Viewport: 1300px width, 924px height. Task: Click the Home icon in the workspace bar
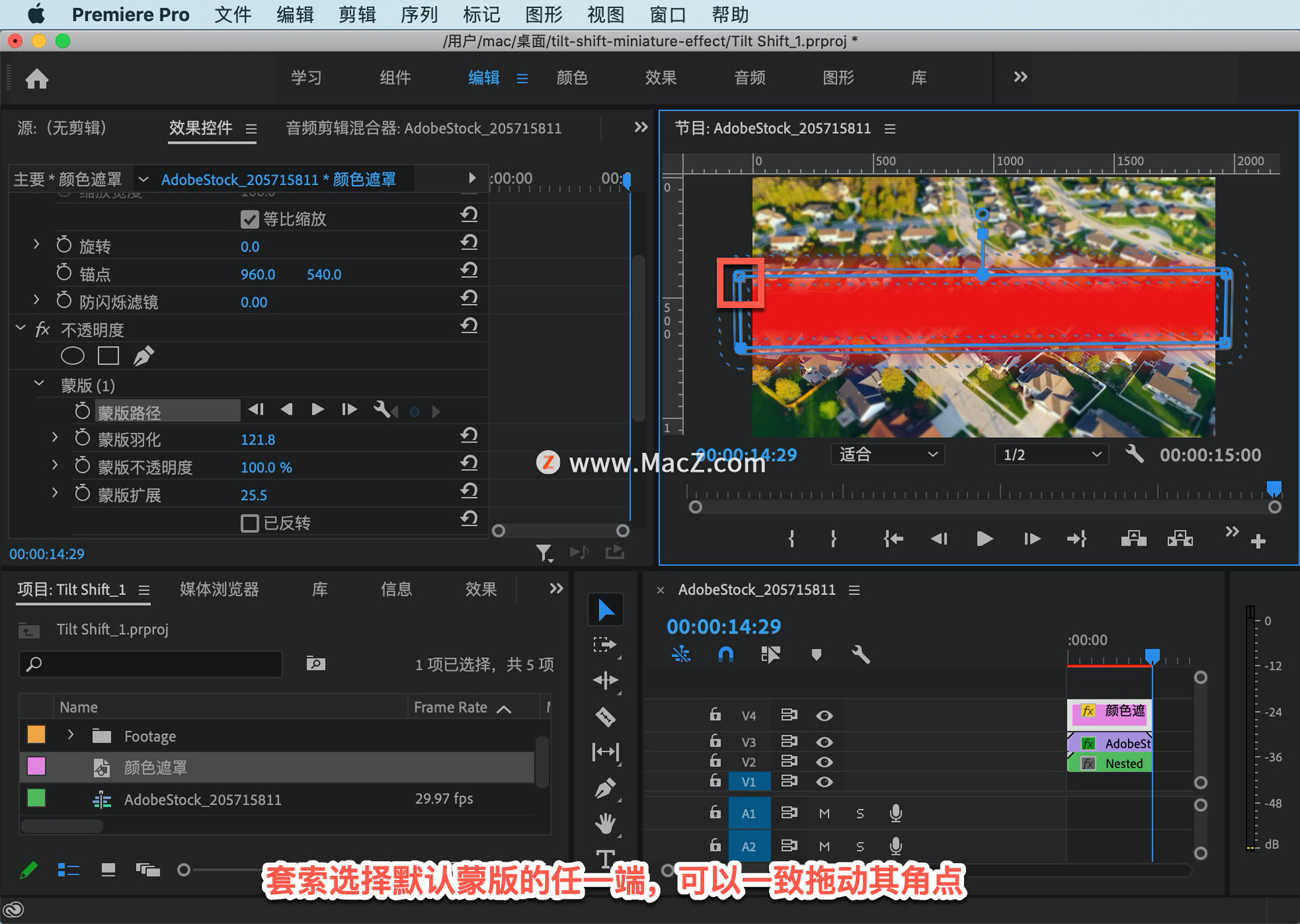[37, 79]
